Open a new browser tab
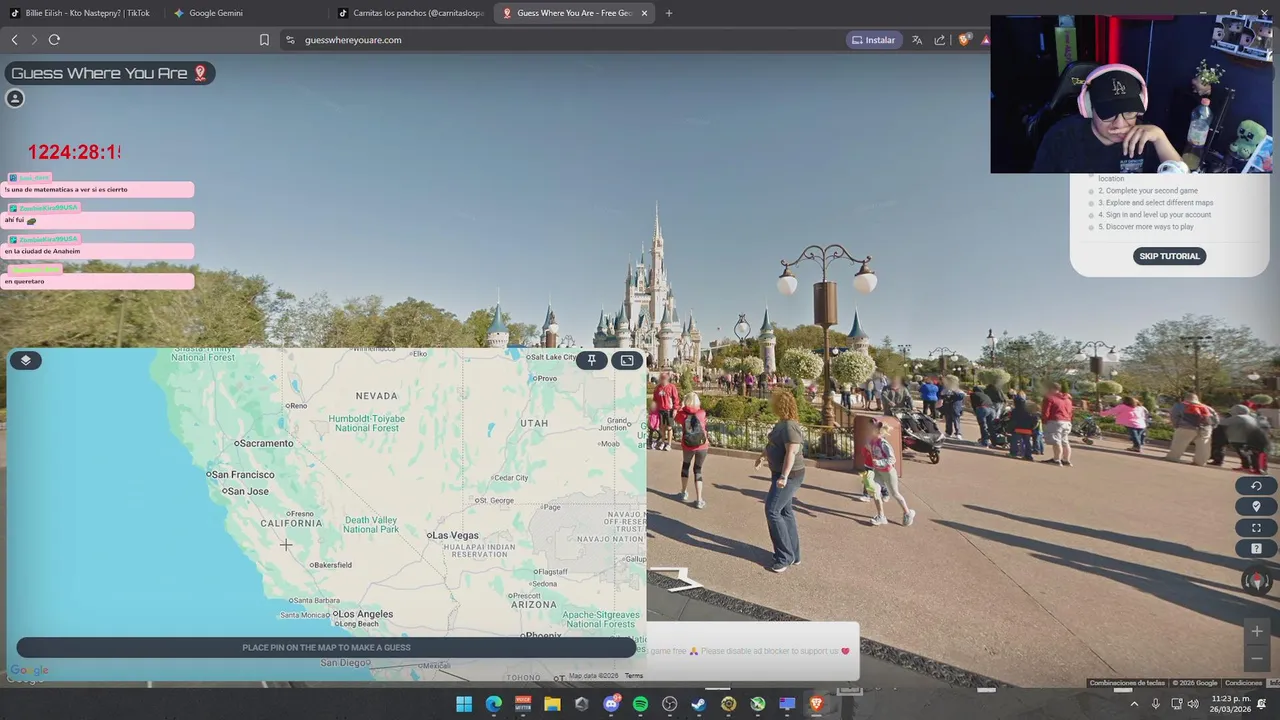Viewport: 1280px width, 720px height. (669, 13)
